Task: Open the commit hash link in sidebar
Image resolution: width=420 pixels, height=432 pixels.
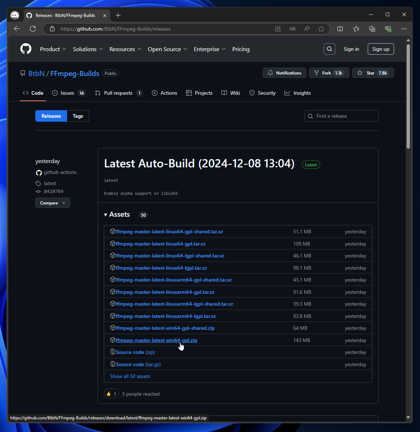Action: click(x=53, y=191)
